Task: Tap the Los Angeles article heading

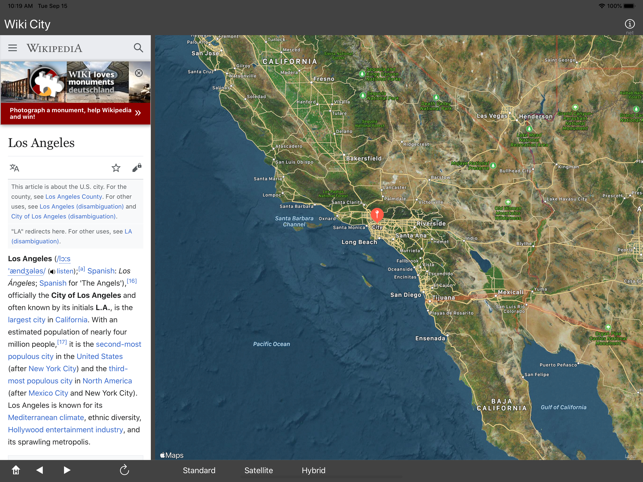Action: pyautogui.click(x=41, y=143)
